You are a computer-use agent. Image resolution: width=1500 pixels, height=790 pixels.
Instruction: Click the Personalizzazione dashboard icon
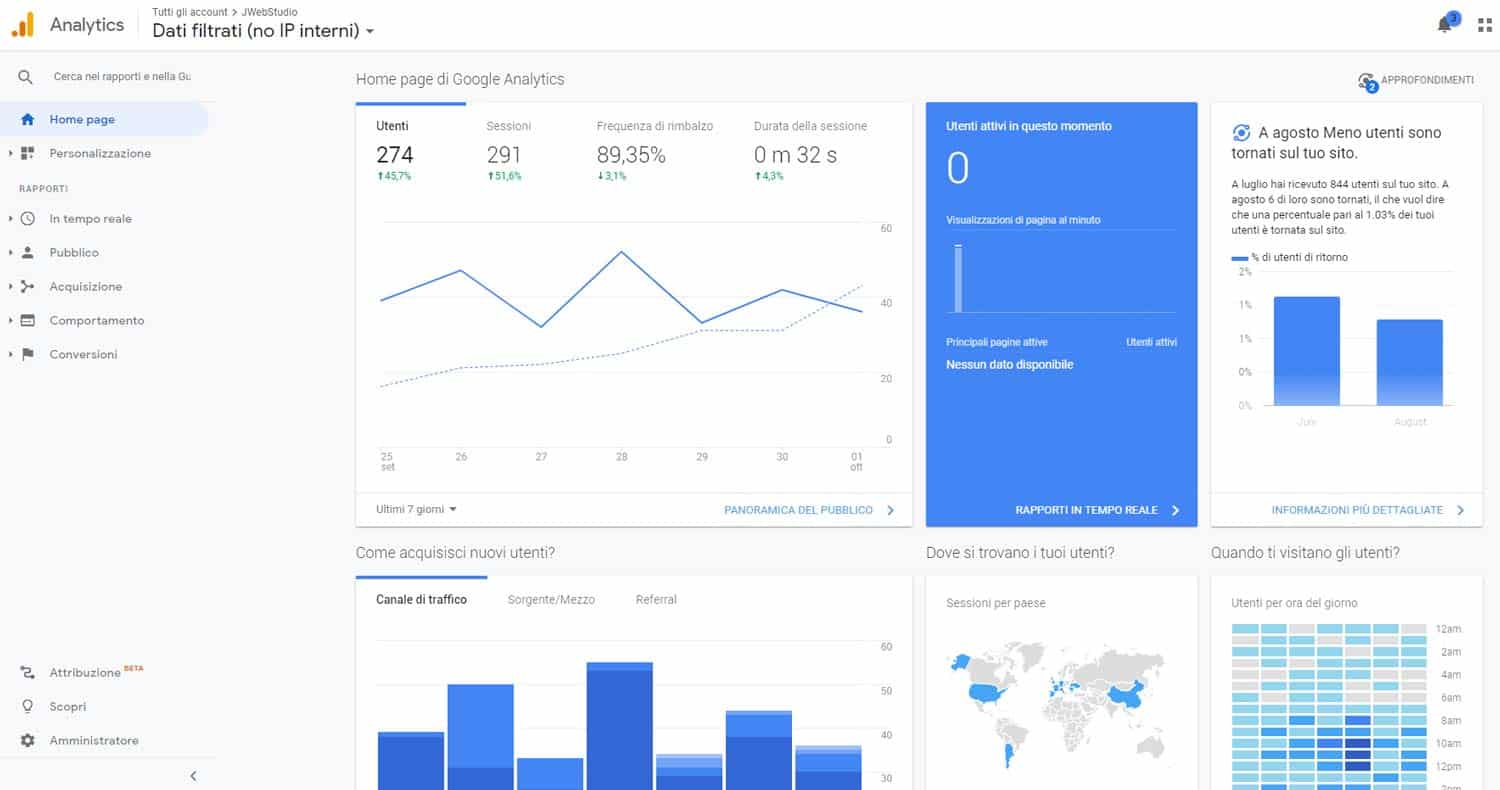27,153
